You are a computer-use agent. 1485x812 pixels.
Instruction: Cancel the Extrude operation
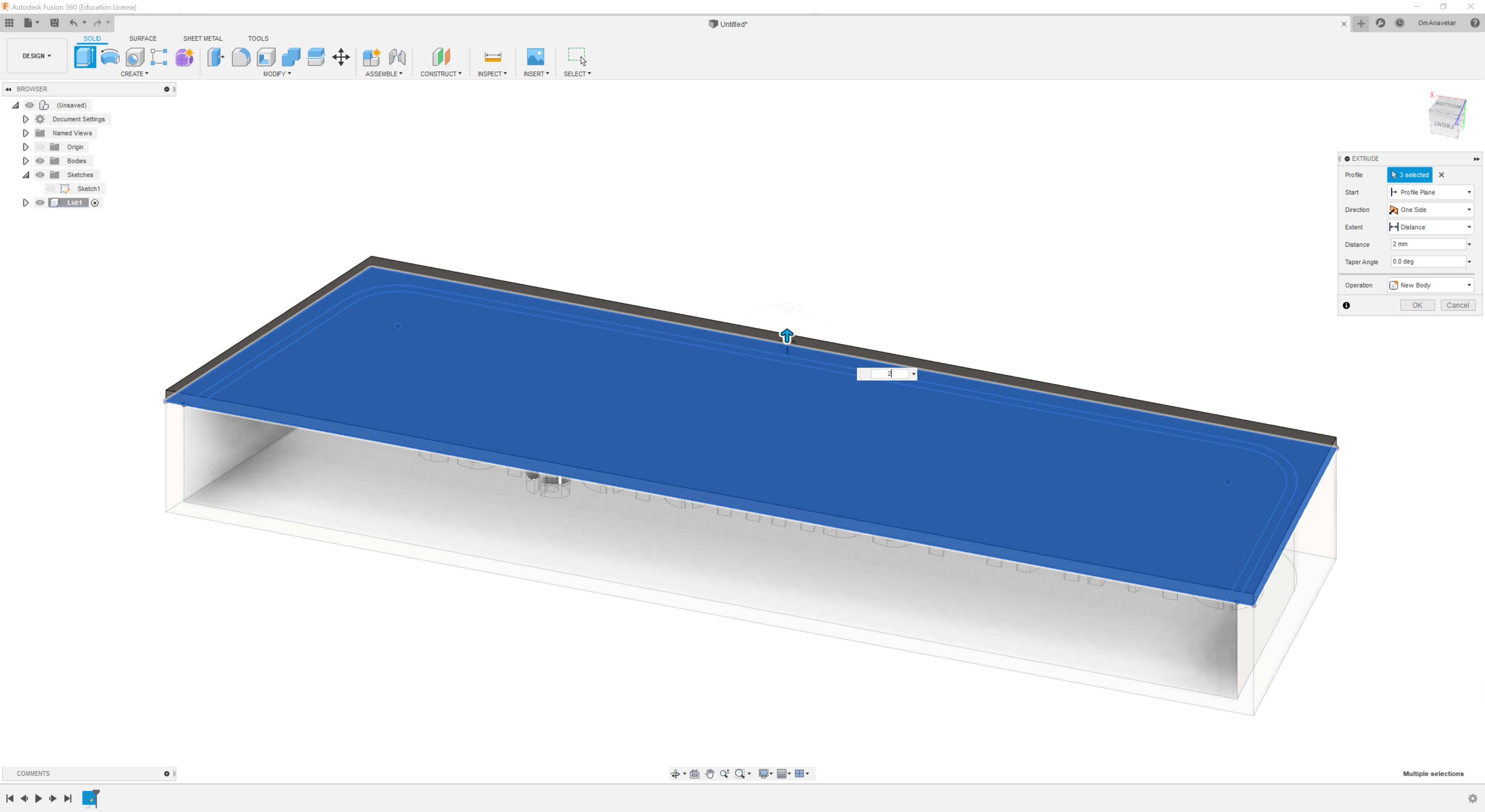coord(1458,305)
